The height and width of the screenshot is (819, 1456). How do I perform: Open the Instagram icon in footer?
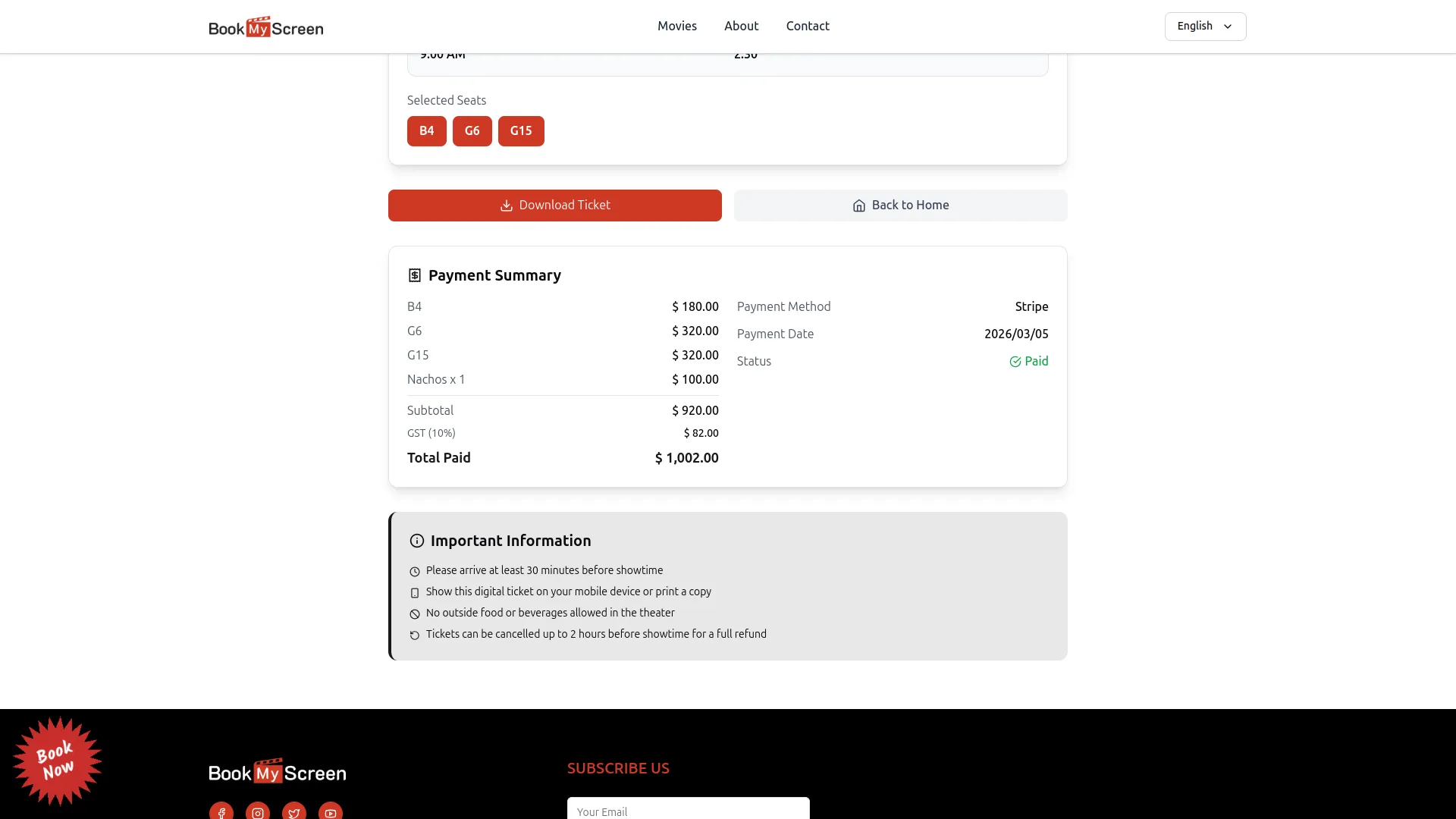[257, 812]
